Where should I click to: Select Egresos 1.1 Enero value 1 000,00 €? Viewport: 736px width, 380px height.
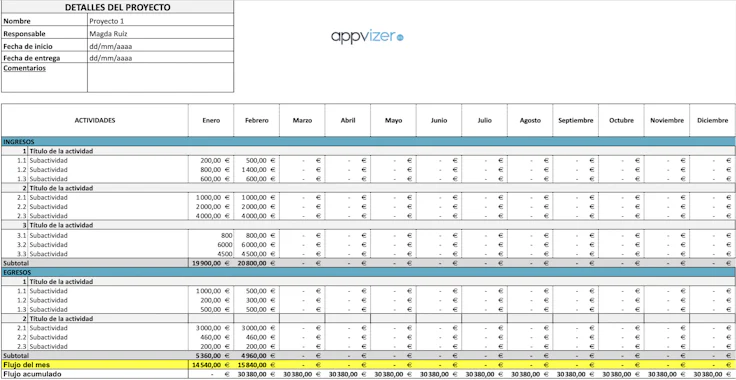point(211,291)
